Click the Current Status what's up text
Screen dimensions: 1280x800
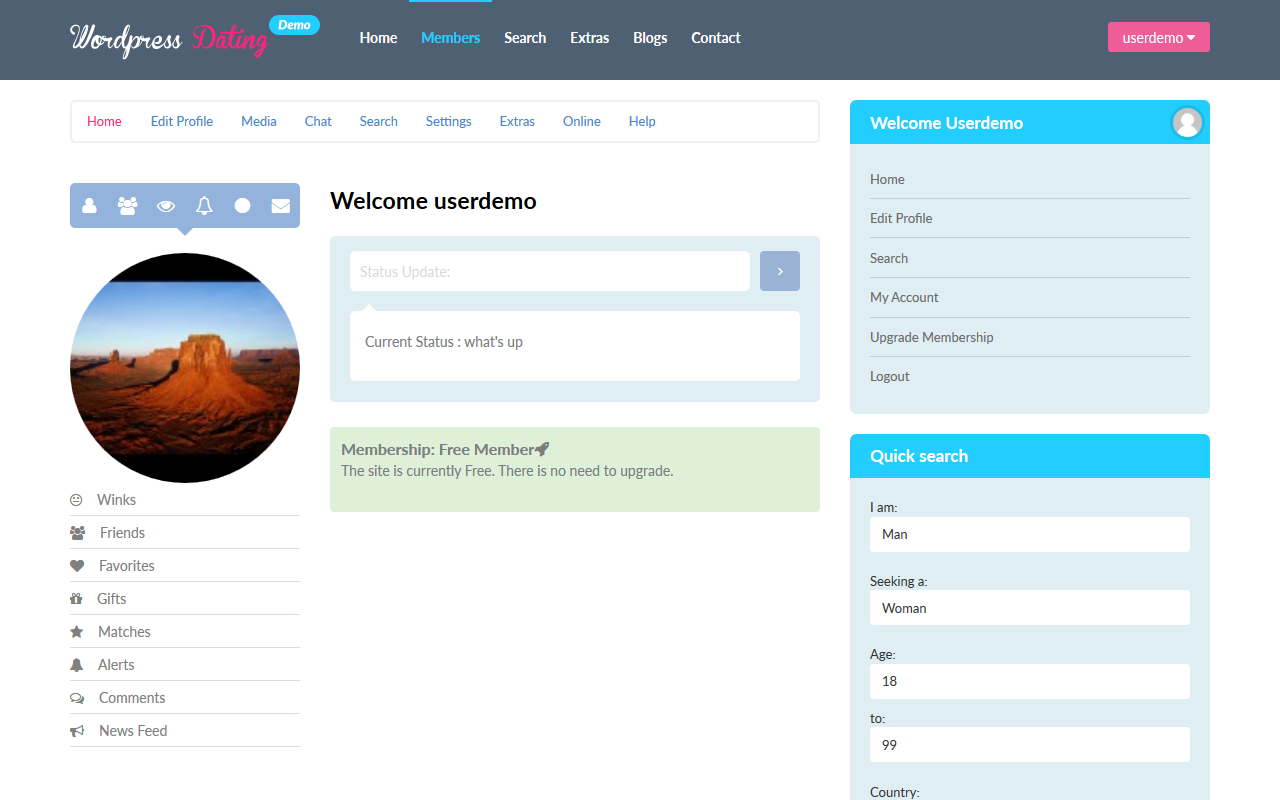[x=444, y=342]
